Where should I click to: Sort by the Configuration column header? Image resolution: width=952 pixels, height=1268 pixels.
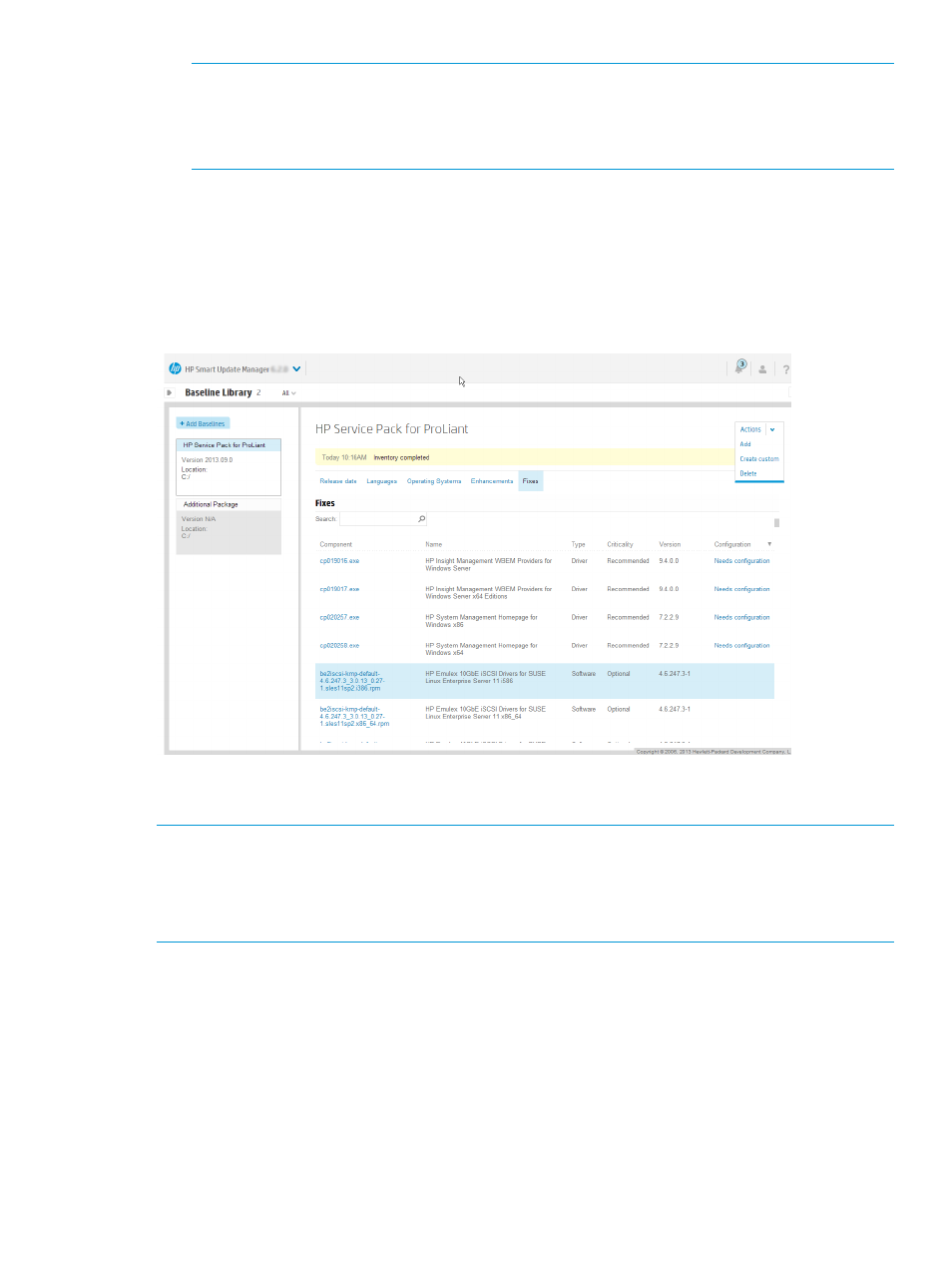tap(732, 545)
